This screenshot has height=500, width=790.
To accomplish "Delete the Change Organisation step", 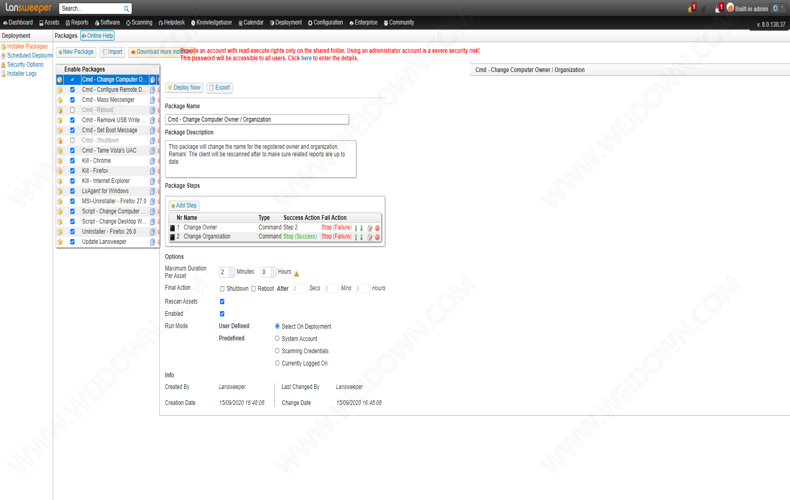I will pos(377,237).
